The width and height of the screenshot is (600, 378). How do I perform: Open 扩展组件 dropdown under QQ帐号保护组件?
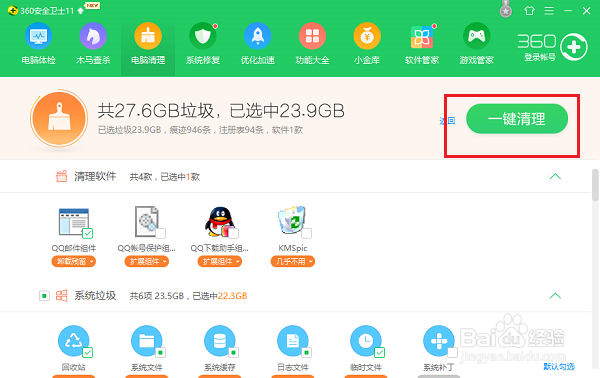[x=147, y=262]
